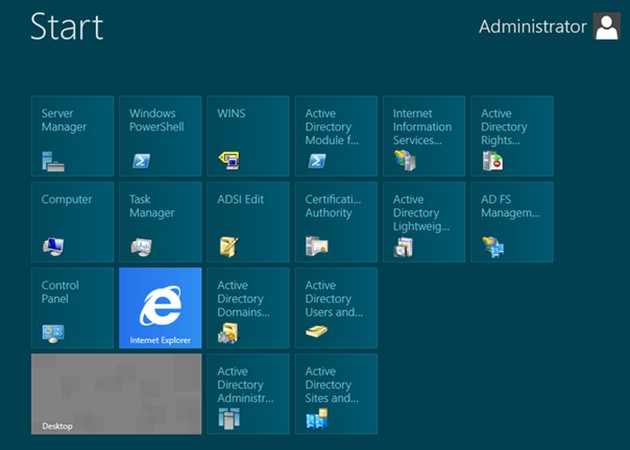
Task: Switch to the Desktop tile
Action: (x=116, y=394)
